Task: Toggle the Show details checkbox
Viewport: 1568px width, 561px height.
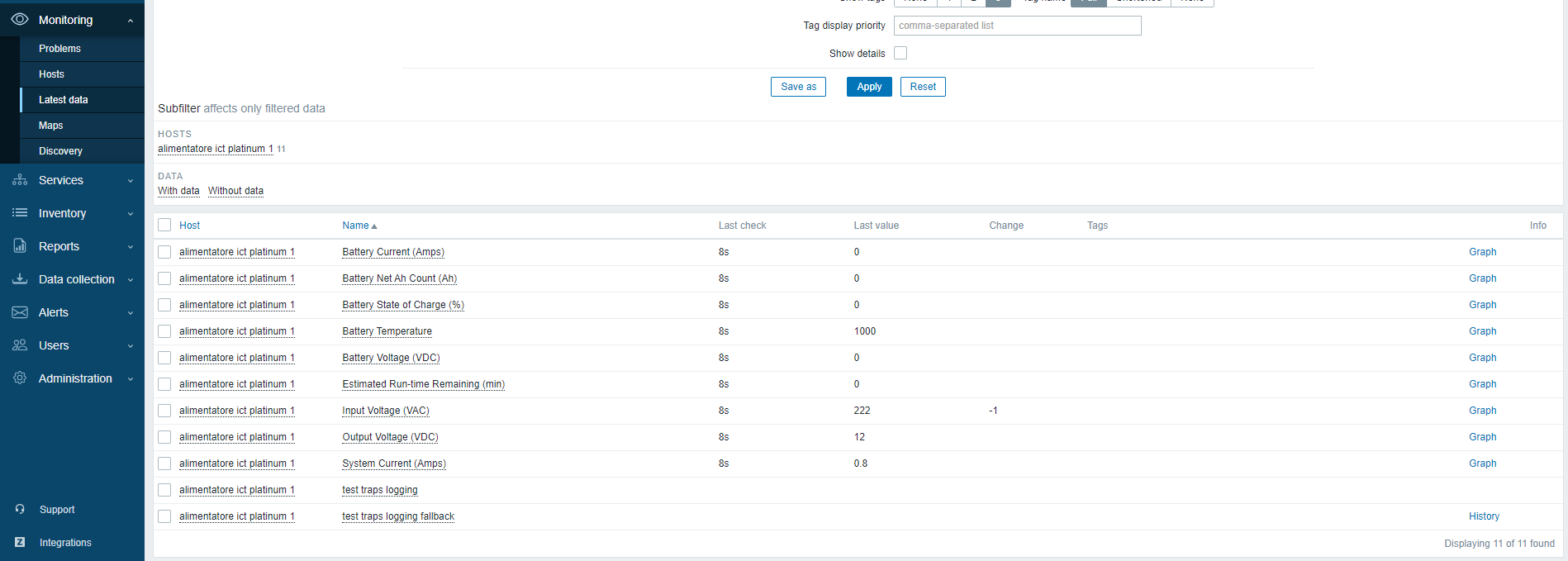Action: (x=900, y=53)
